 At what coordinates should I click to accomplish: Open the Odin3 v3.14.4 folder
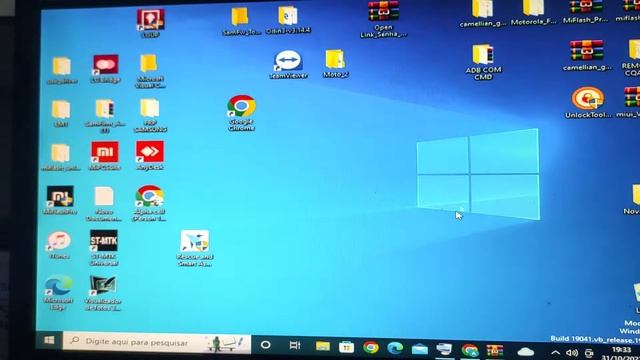[288, 20]
